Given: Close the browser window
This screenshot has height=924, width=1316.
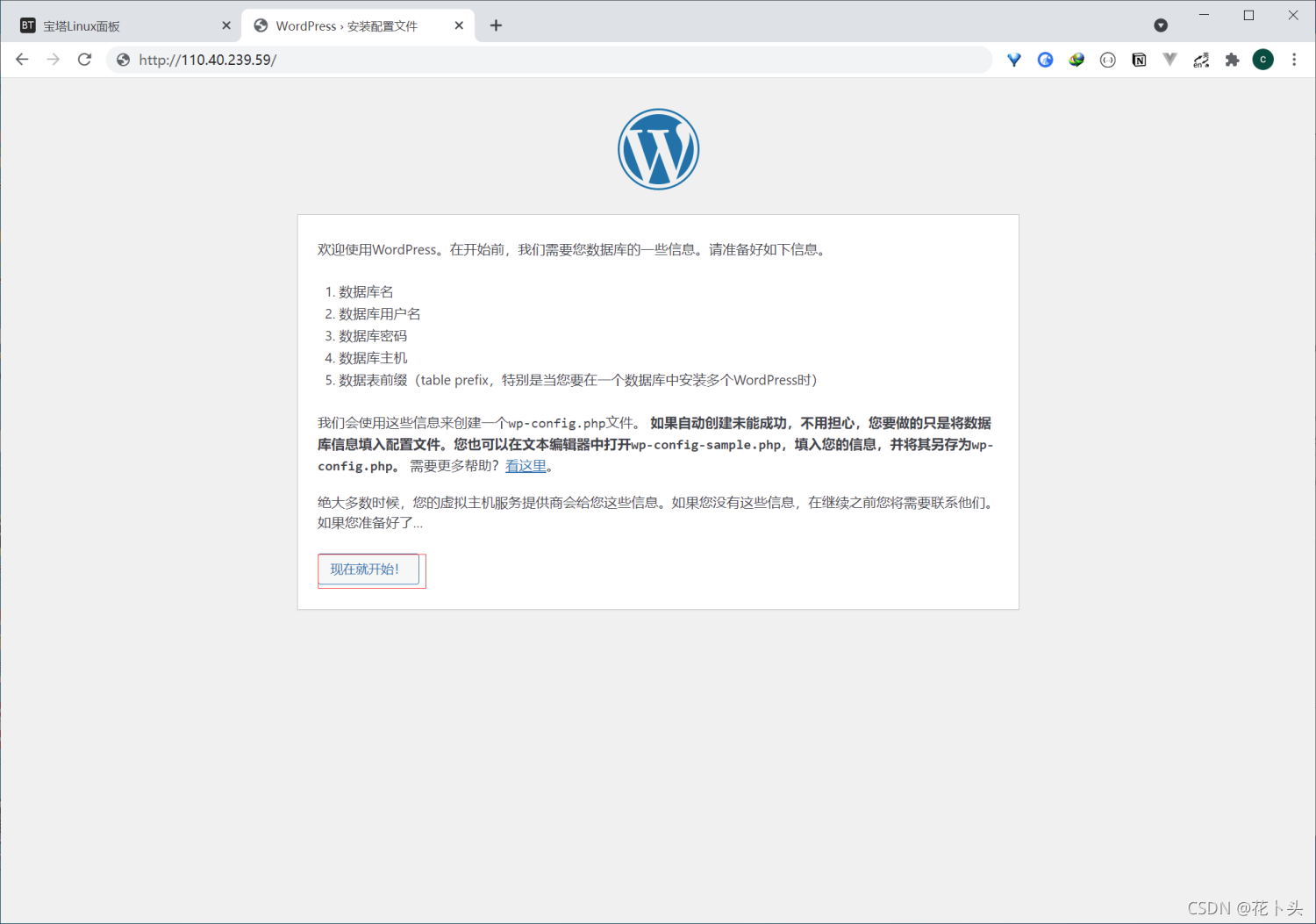Looking at the screenshot, I should click(1293, 15).
